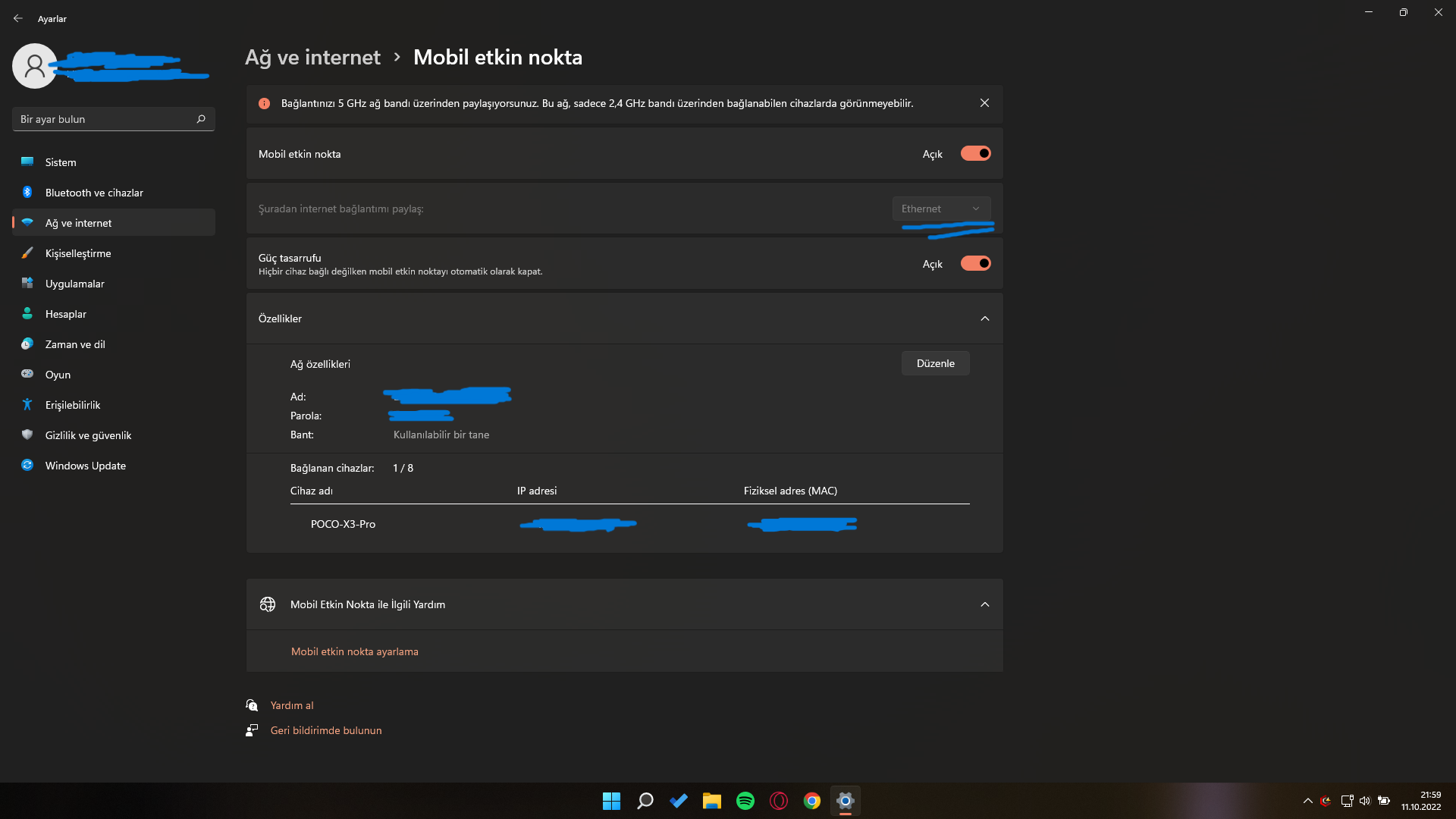Open Windows Update settings
1456x819 pixels.
(85, 466)
